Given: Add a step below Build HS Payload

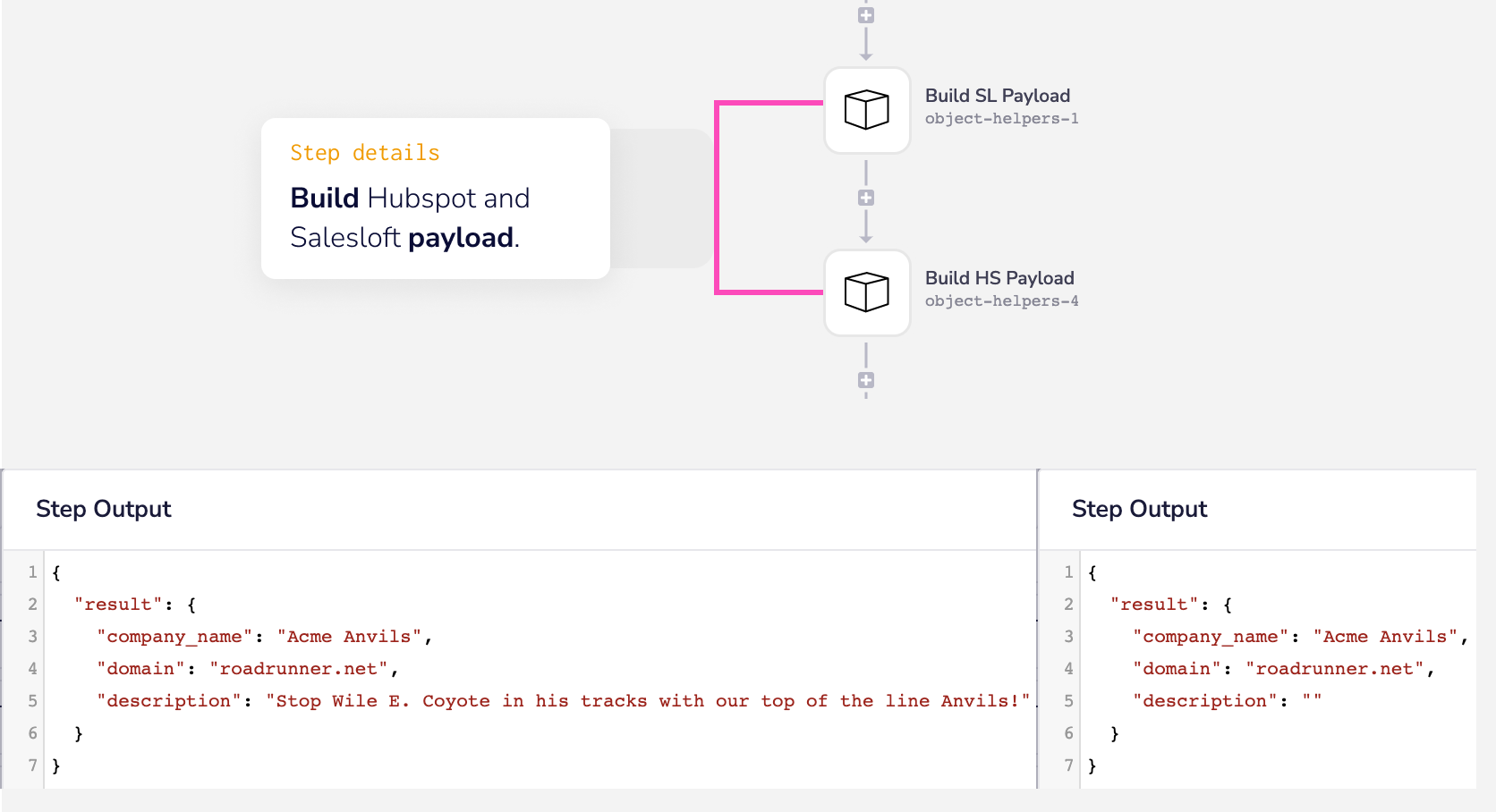Looking at the screenshot, I should (x=865, y=380).
